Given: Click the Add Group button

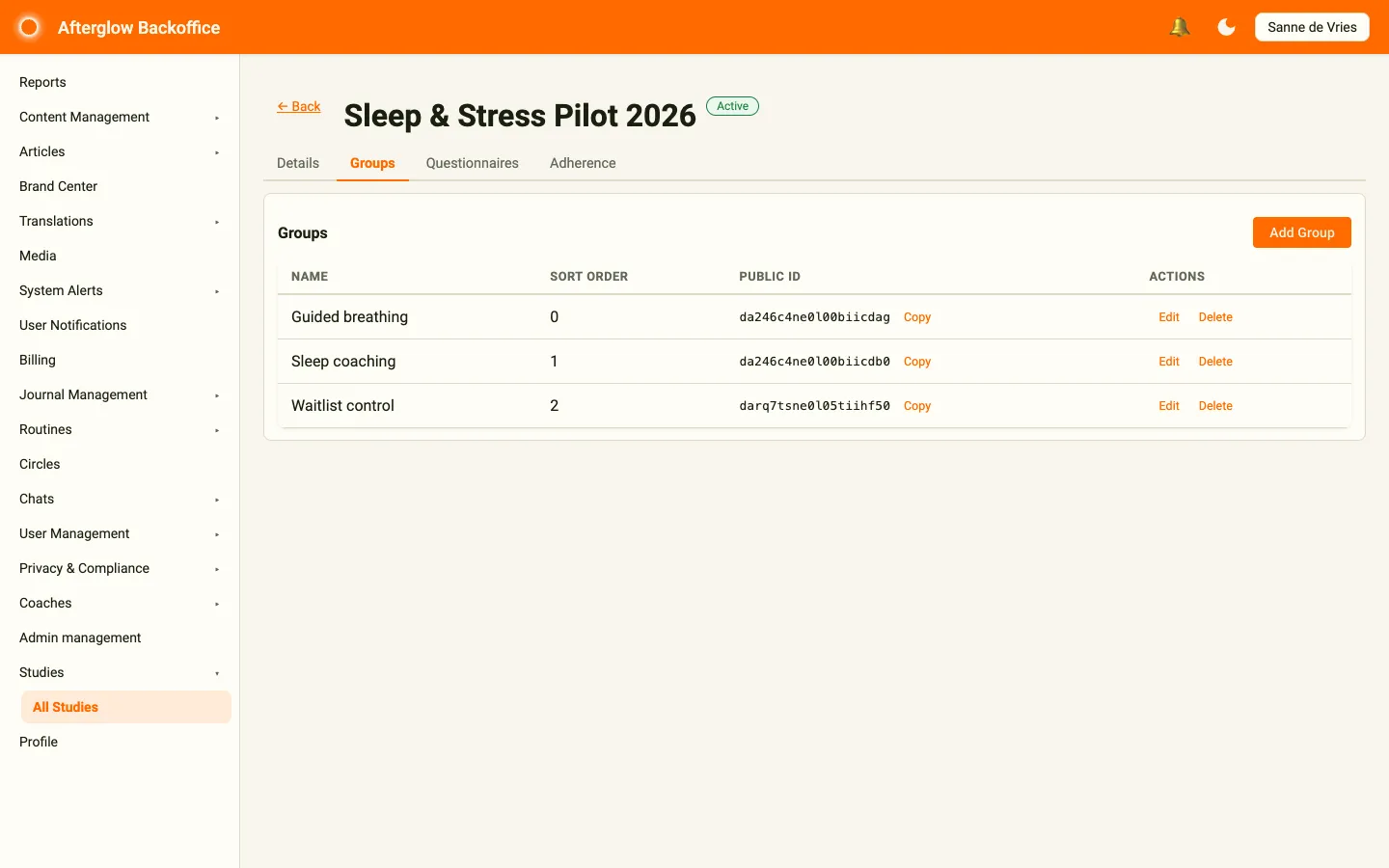Looking at the screenshot, I should click(x=1302, y=232).
